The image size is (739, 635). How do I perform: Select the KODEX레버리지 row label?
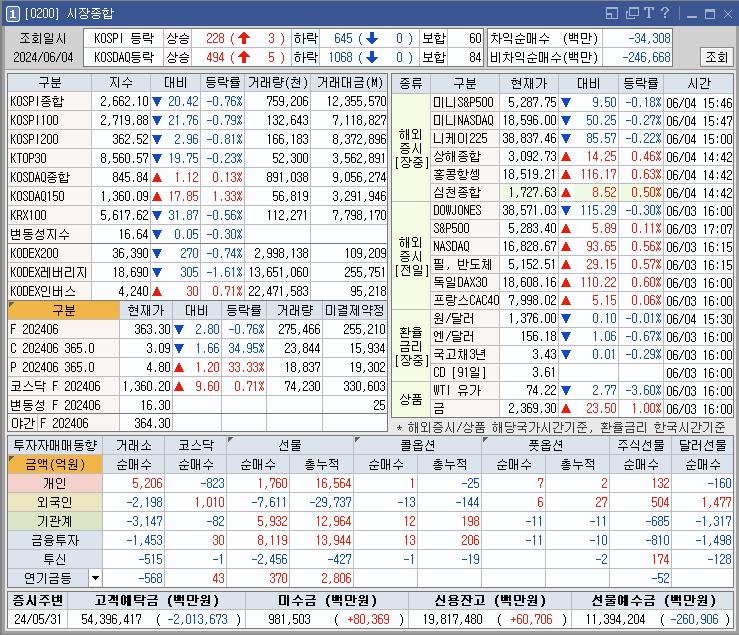[x=49, y=272]
